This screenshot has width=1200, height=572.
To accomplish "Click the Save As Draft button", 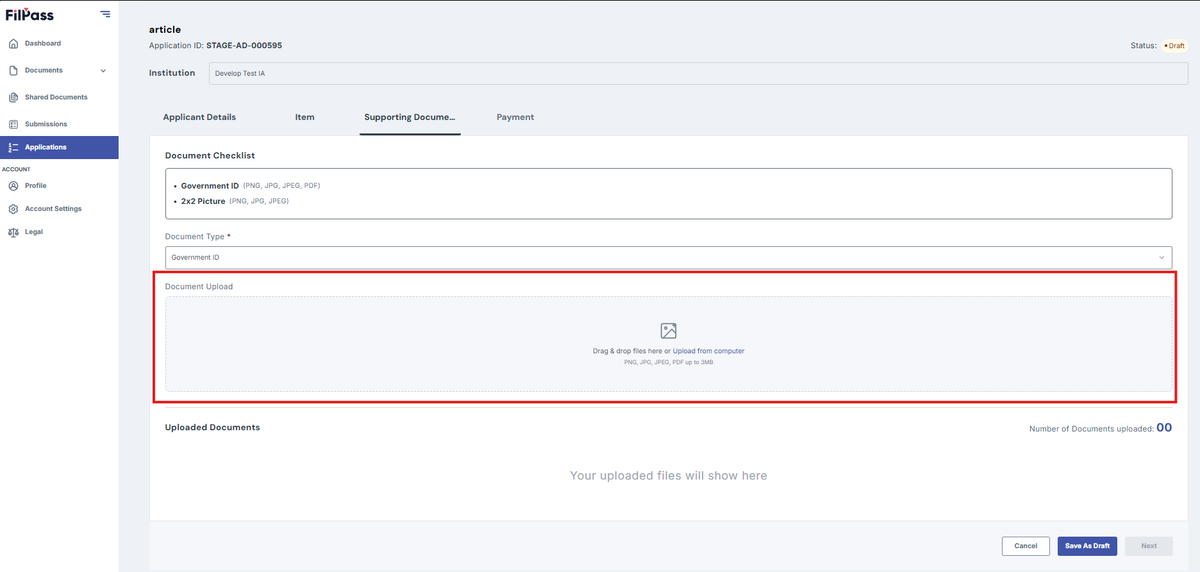I will [1087, 546].
